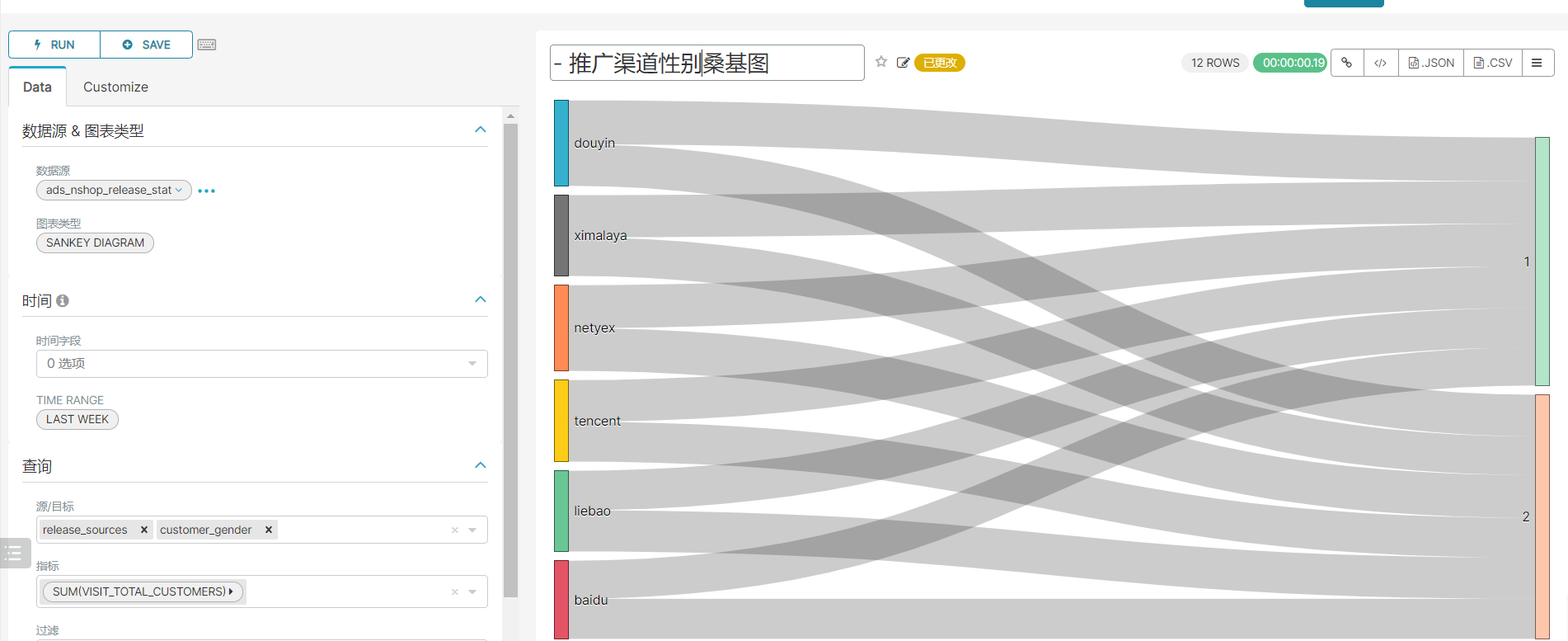This screenshot has width=1568, height=641.
Task: Collapse the 数据源 & 图表类型 section
Action: pyautogui.click(x=481, y=130)
